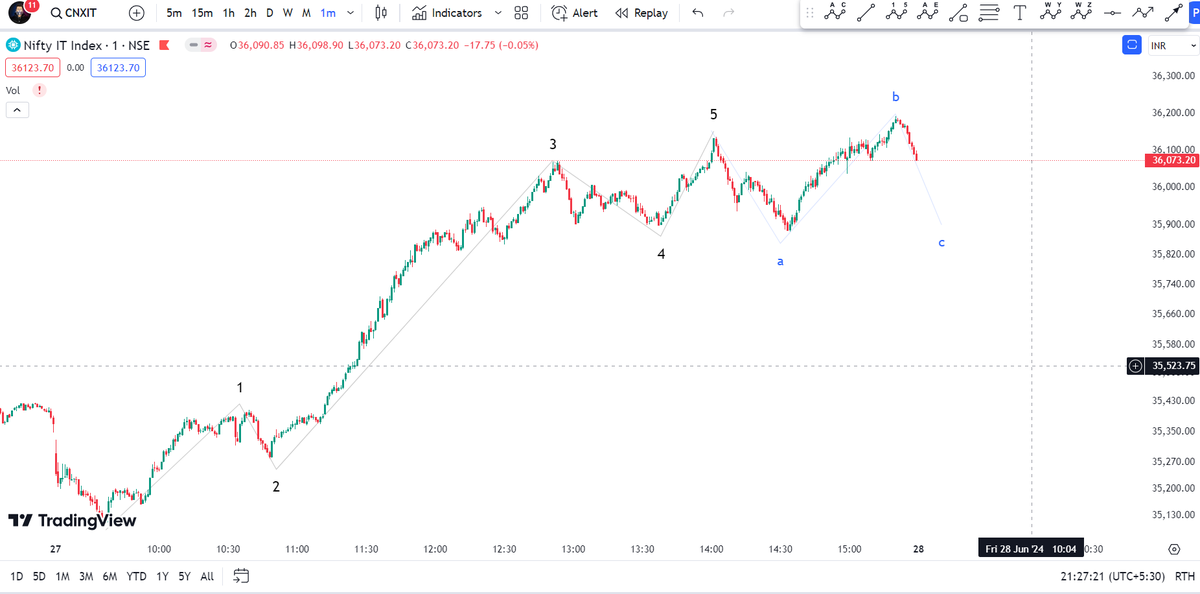Viewport: 1200px width, 594px height.
Task: Open the go-to-date calendar icon
Action: pos(241,576)
